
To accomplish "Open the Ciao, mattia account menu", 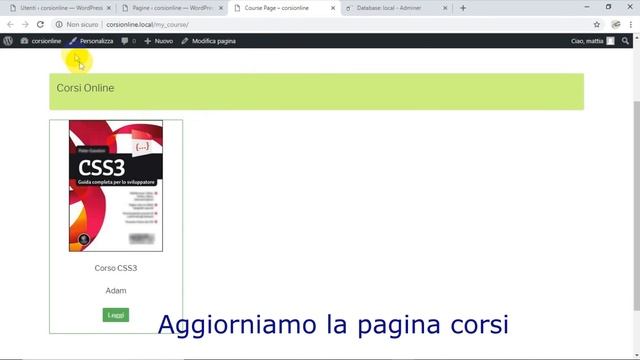I will click(592, 41).
